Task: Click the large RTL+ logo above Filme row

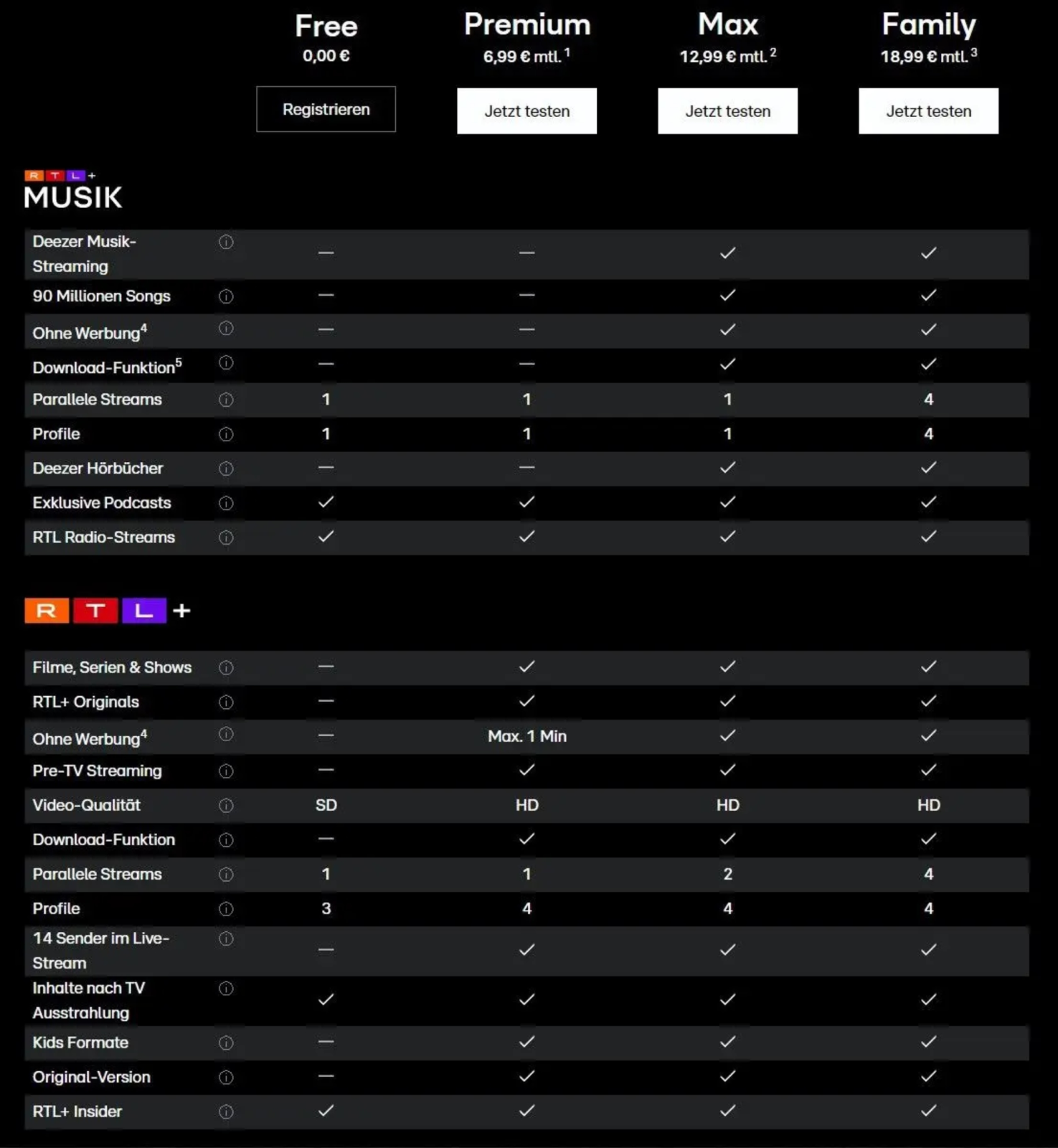Action: pyautogui.click(x=107, y=611)
